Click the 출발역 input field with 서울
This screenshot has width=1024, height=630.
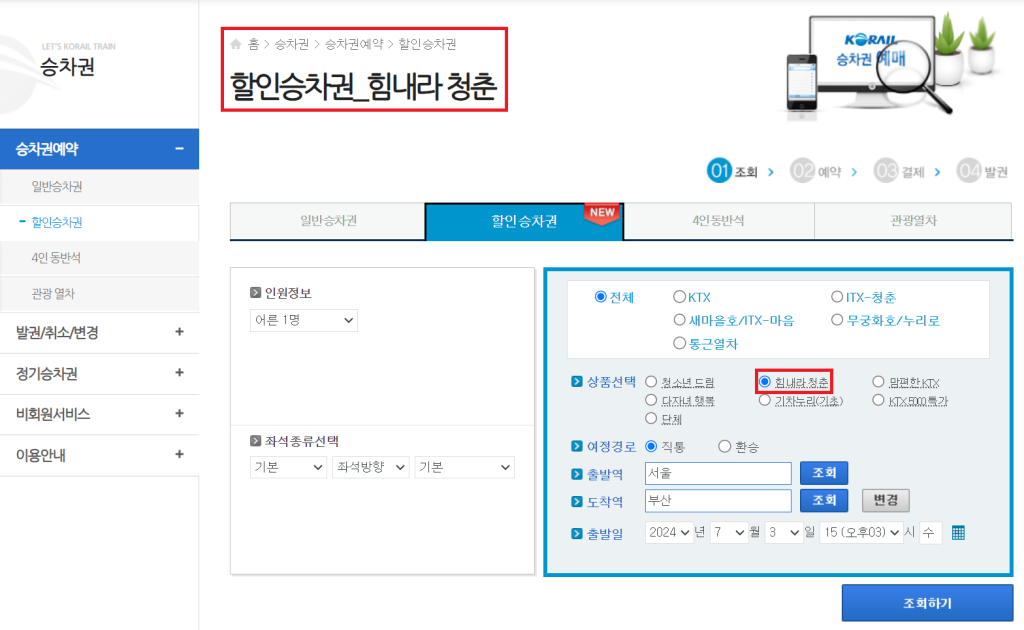point(717,473)
